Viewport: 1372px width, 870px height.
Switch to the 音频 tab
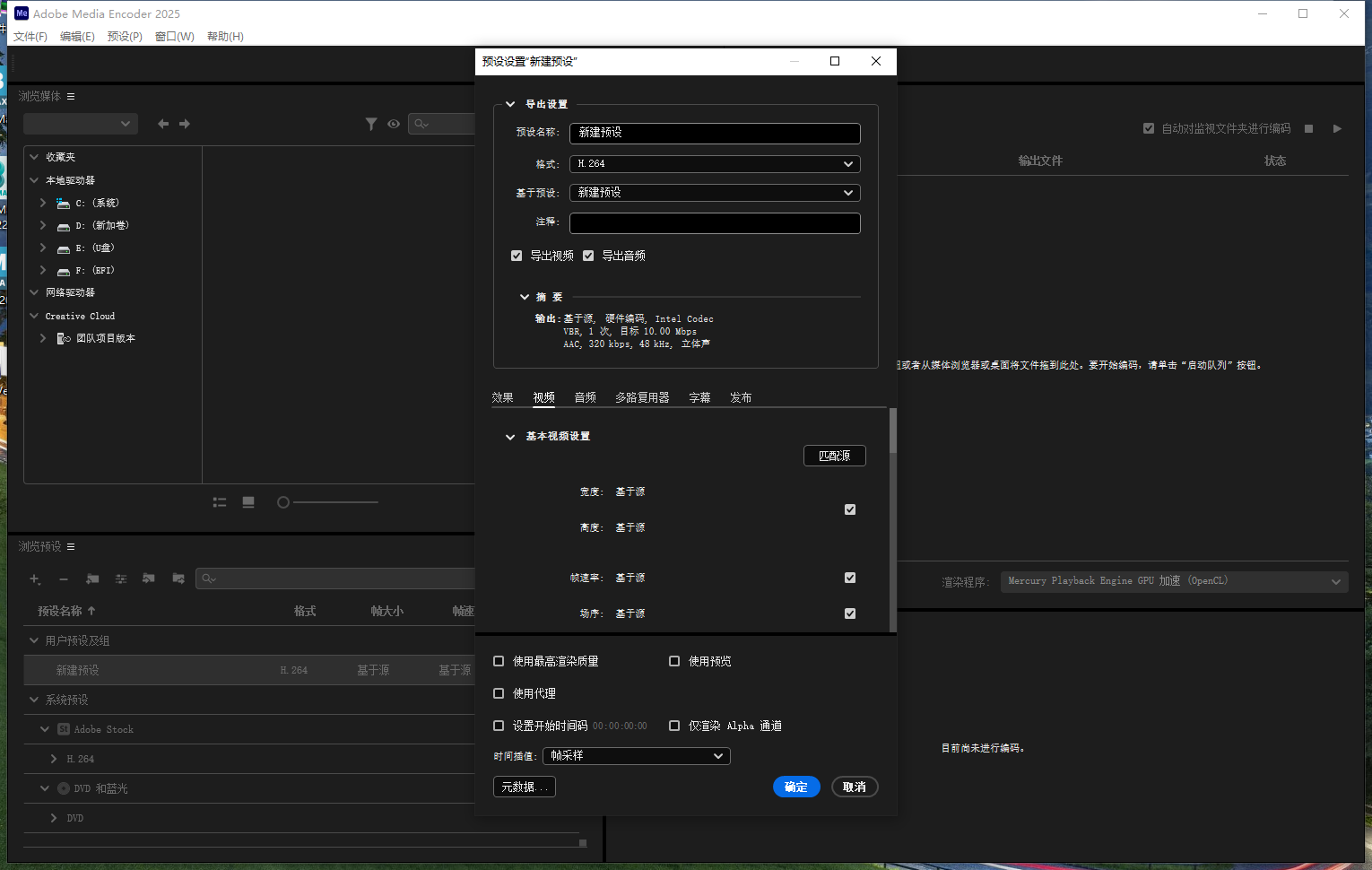pyautogui.click(x=586, y=397)
